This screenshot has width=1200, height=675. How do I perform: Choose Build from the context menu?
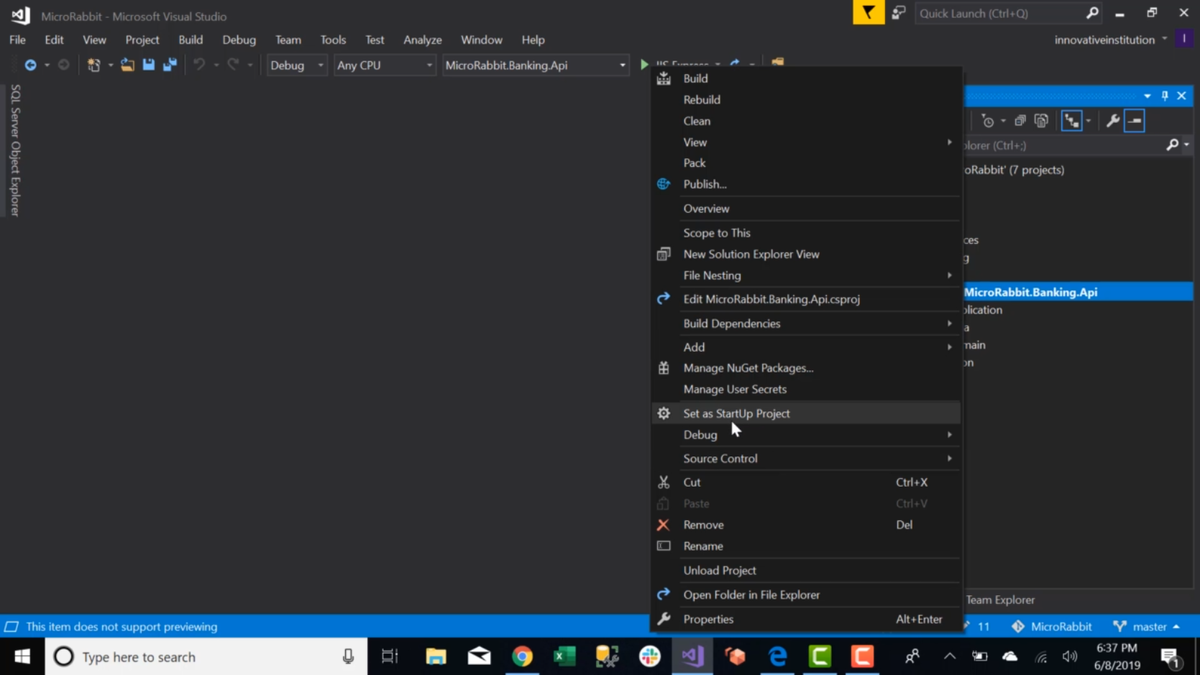806,78
